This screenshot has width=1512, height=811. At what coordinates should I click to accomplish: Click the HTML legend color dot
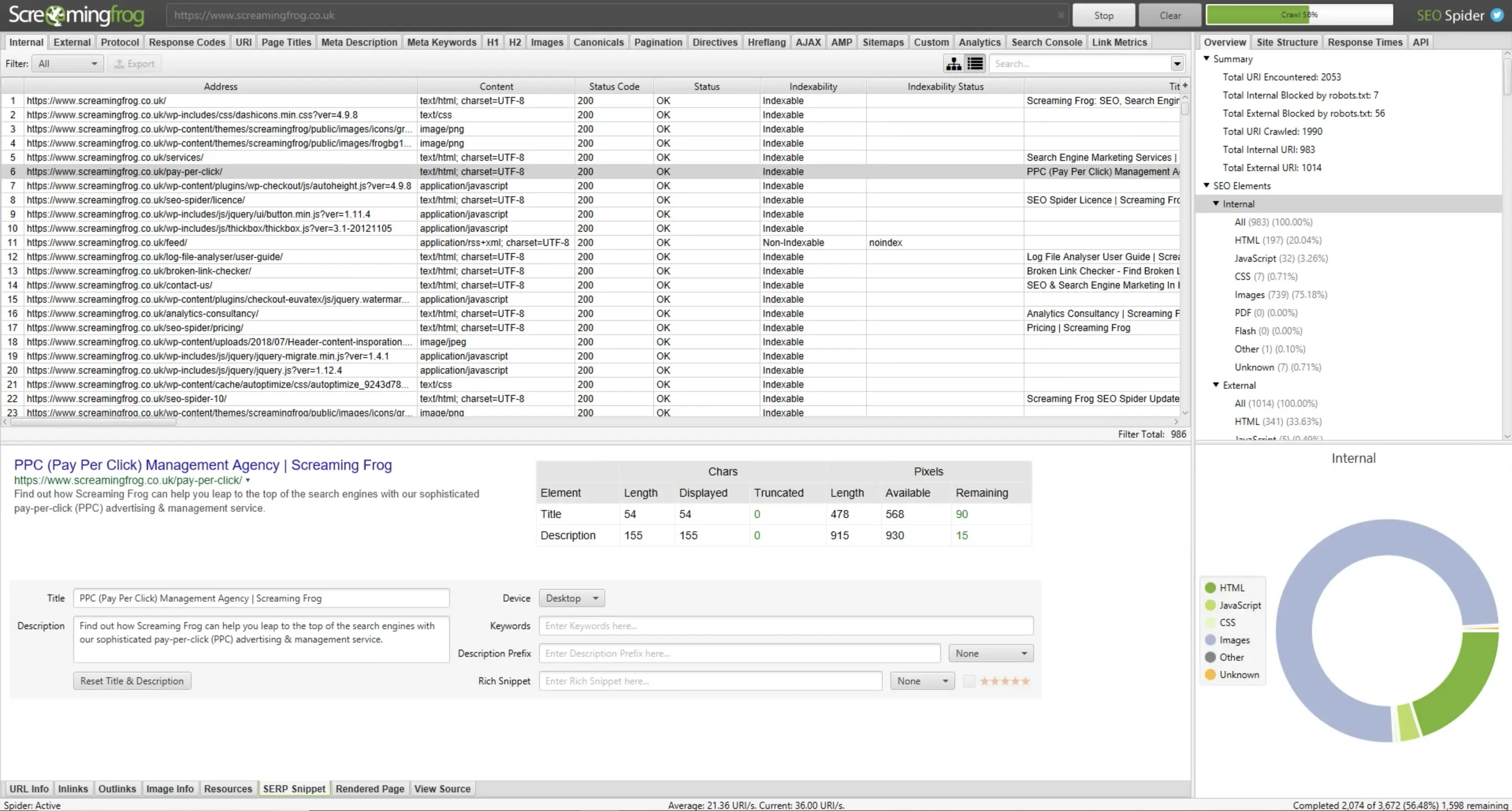pos(1210,588)
